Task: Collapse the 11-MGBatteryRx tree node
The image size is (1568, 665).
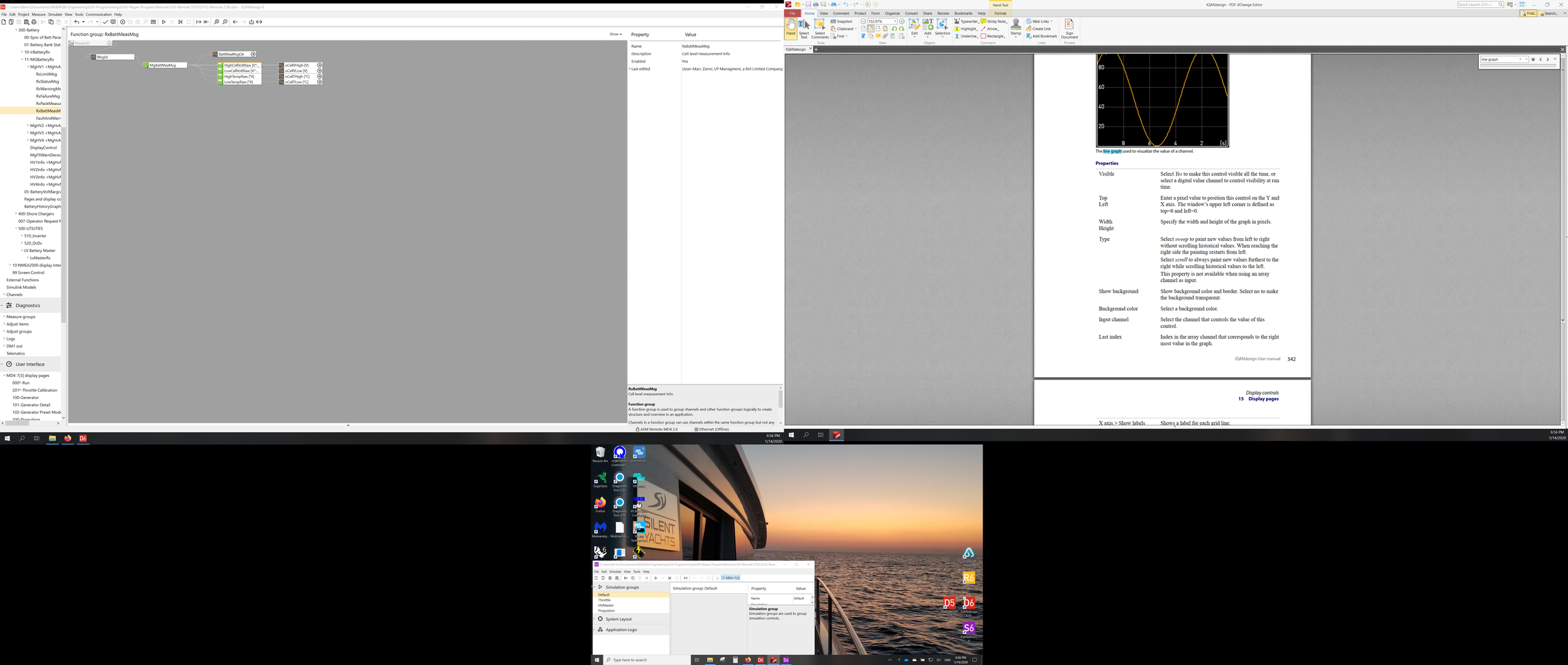Action: 22,59
